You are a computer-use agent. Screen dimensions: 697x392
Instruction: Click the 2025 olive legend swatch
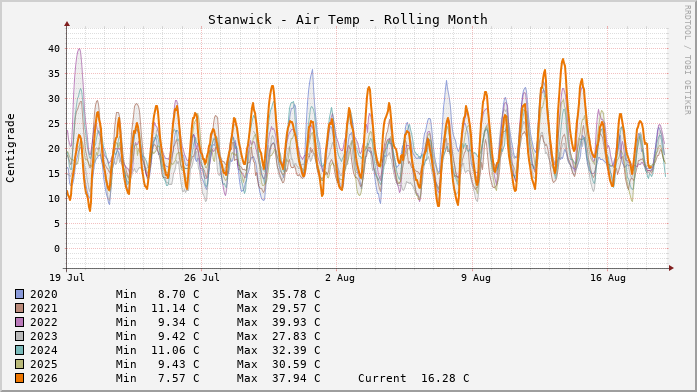point(20,364)
